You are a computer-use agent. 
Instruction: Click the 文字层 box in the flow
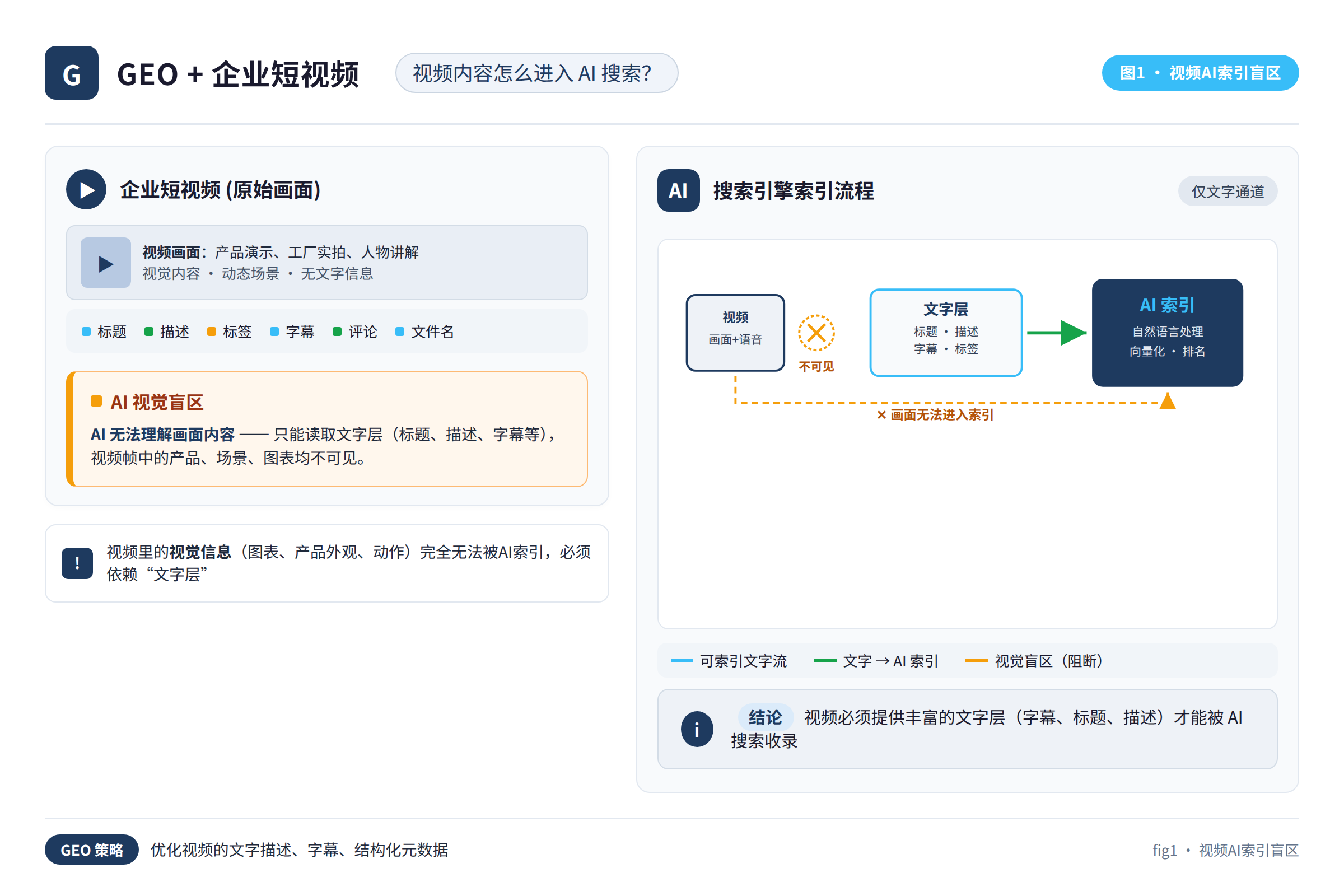click(x=946, y=333)
